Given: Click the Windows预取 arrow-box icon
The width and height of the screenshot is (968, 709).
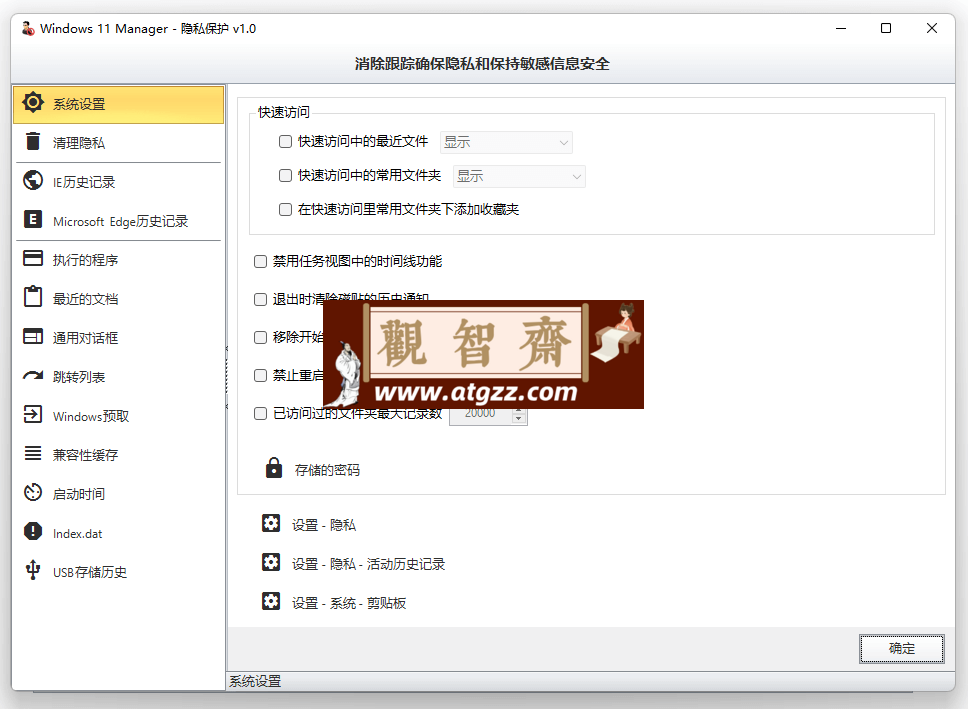Looking at the screenshot, I should (x=33, y=414).
